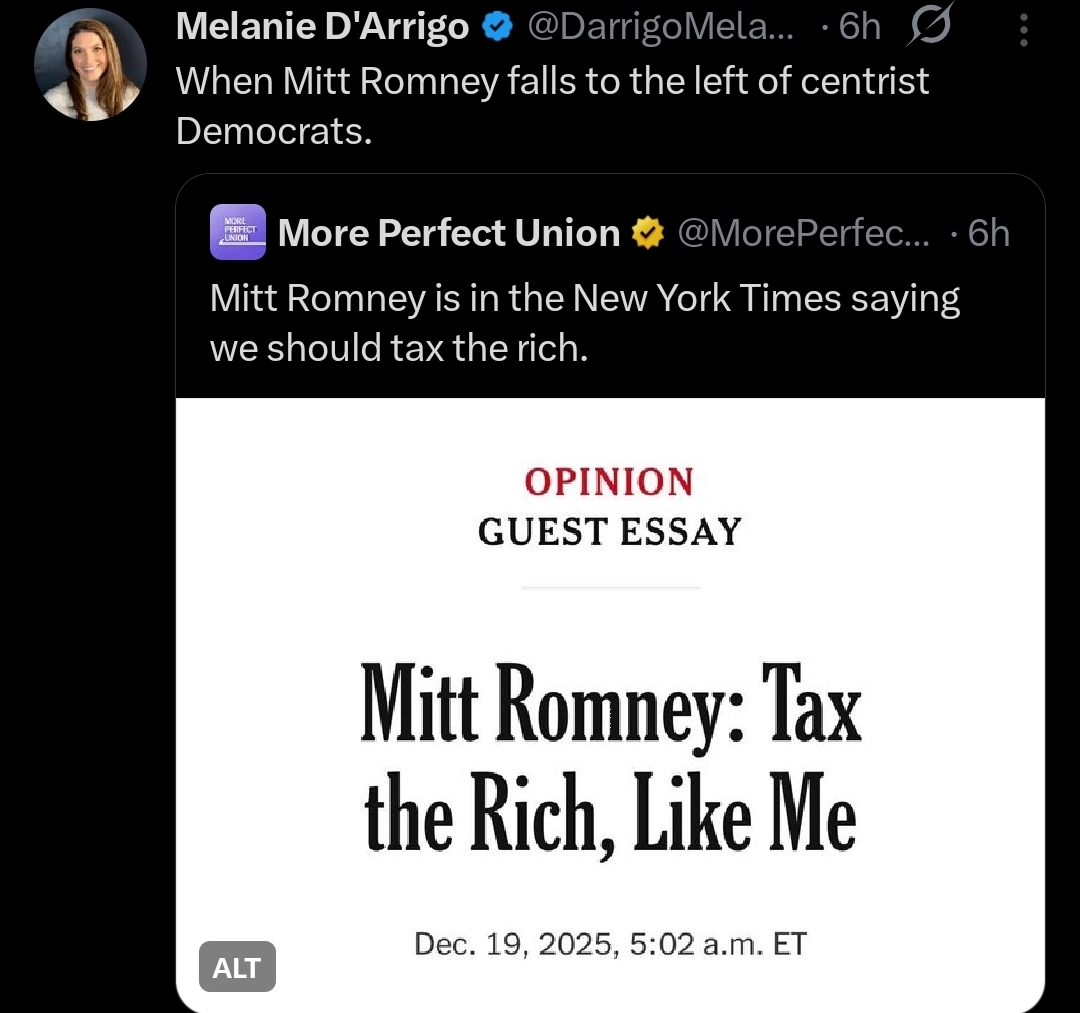The width and height of the screenshot is (1080, 1013).
Task: Open the three-dot more options menu
Action: [x=1023, y=29]
